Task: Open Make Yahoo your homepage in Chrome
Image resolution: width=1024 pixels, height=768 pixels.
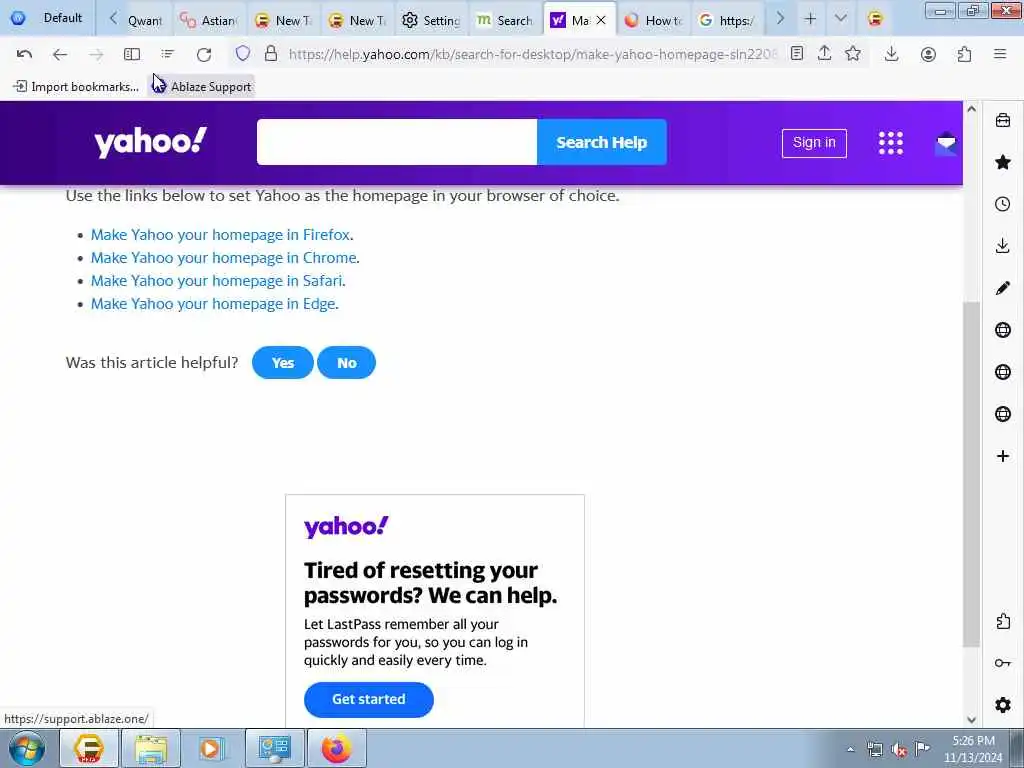Action: coord(224,257)
